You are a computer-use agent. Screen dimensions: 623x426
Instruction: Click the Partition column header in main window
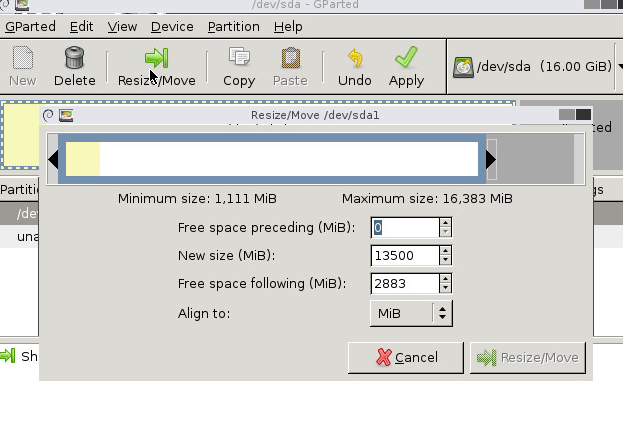click(x=19, y=190)
